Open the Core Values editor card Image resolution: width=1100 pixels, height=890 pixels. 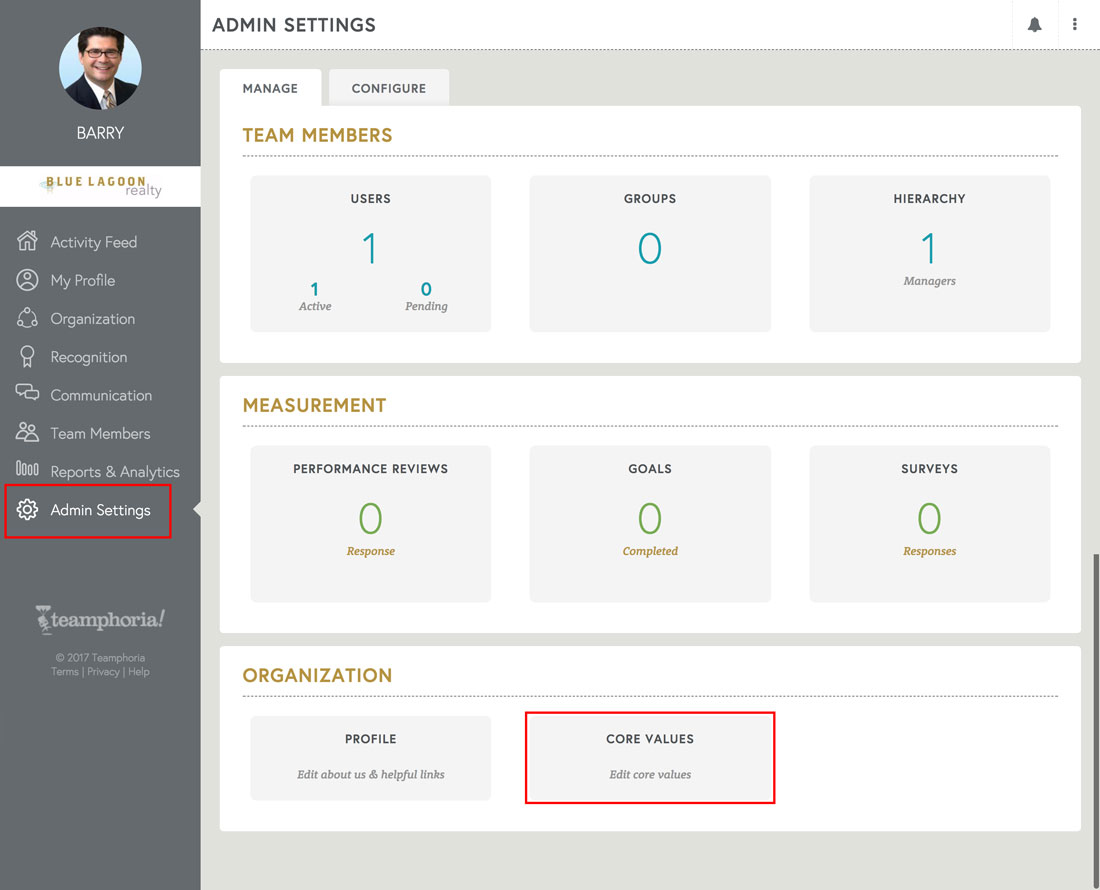(650, 757)
